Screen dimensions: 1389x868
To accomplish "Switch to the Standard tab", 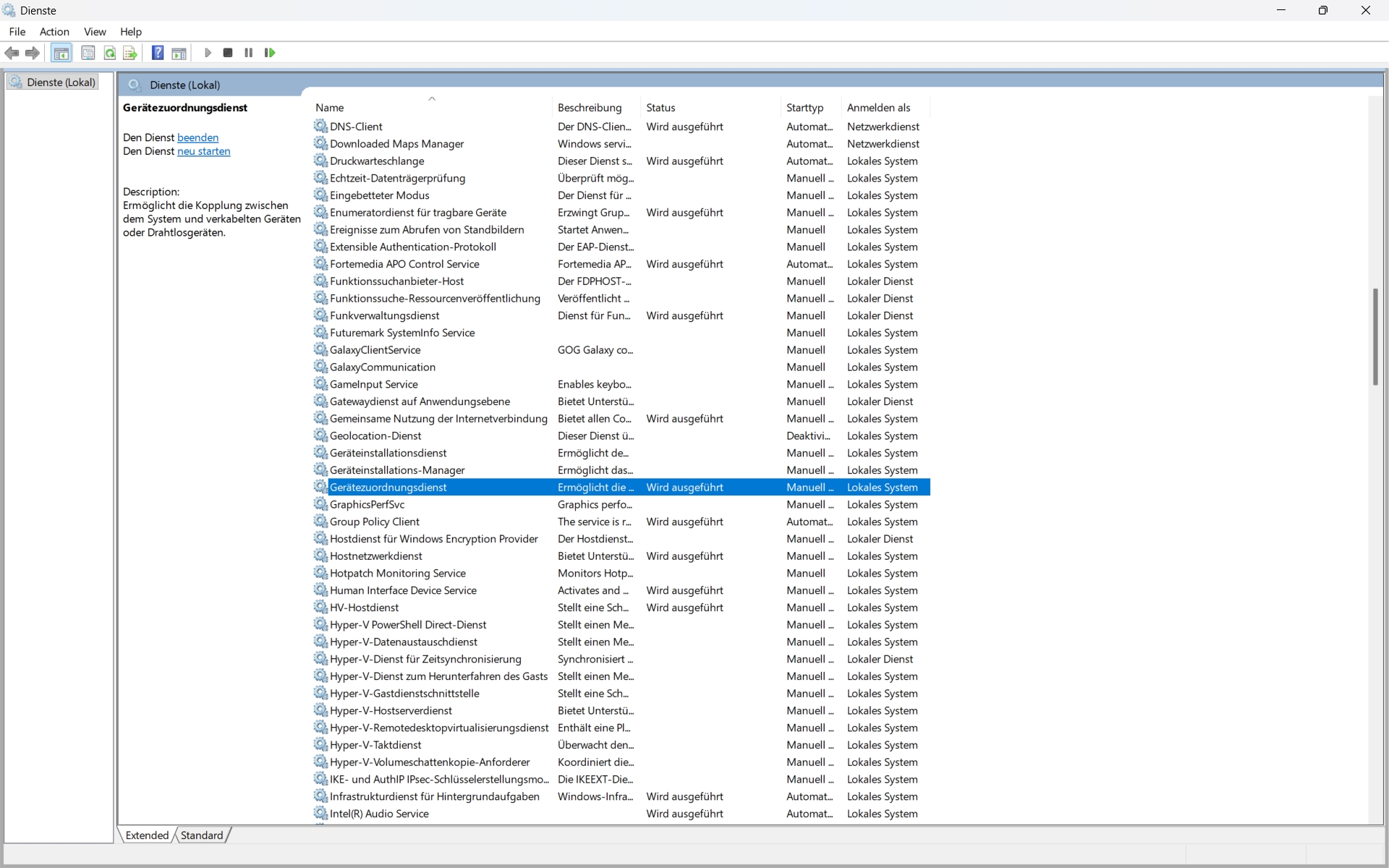I will 202,835.
